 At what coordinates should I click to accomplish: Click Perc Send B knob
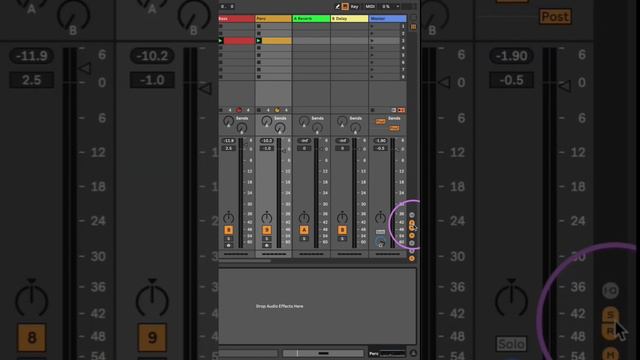pos(280,129)
